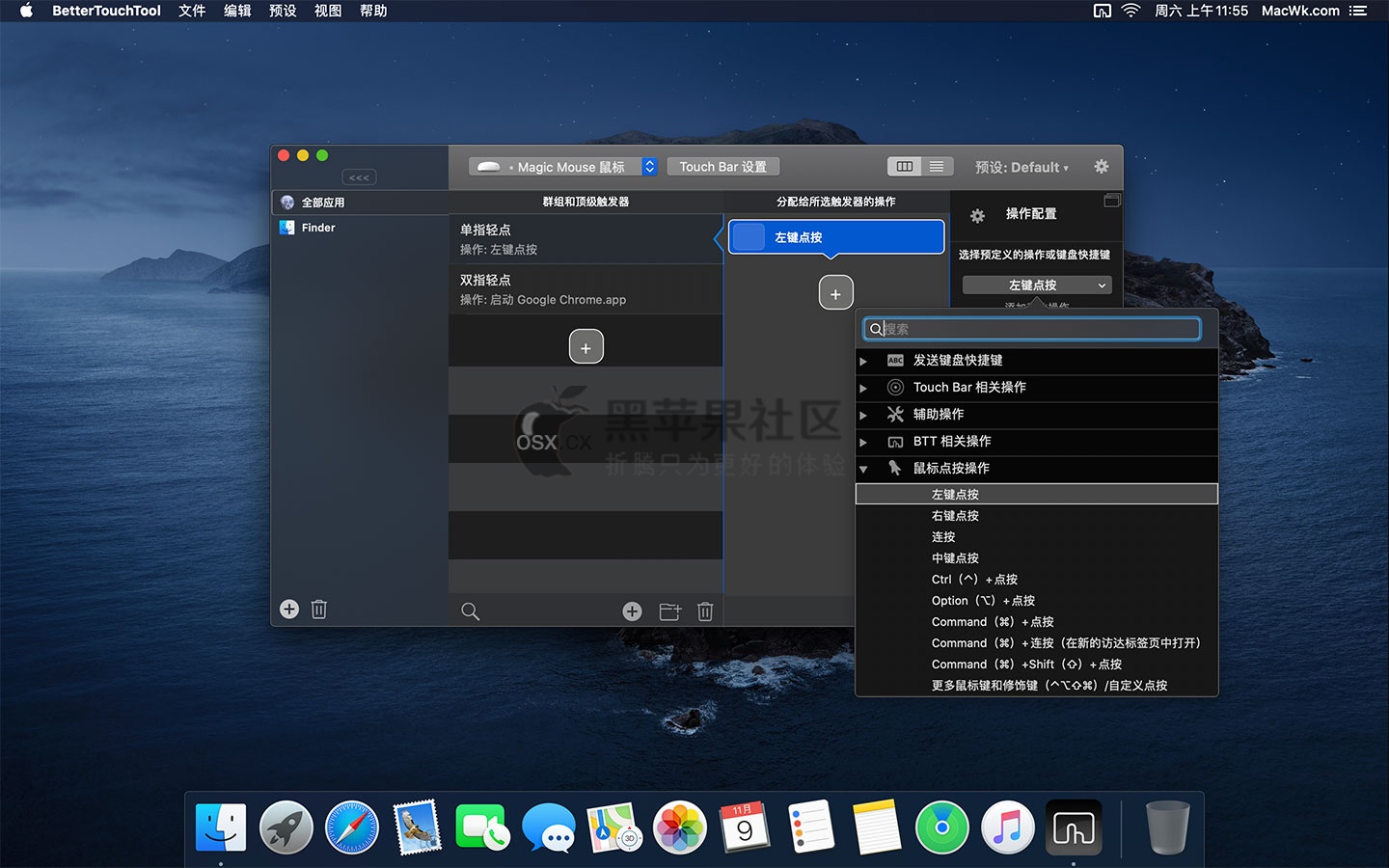
Task: Click the BTT status icon in menu bar
Action: tap(1103, 11)
